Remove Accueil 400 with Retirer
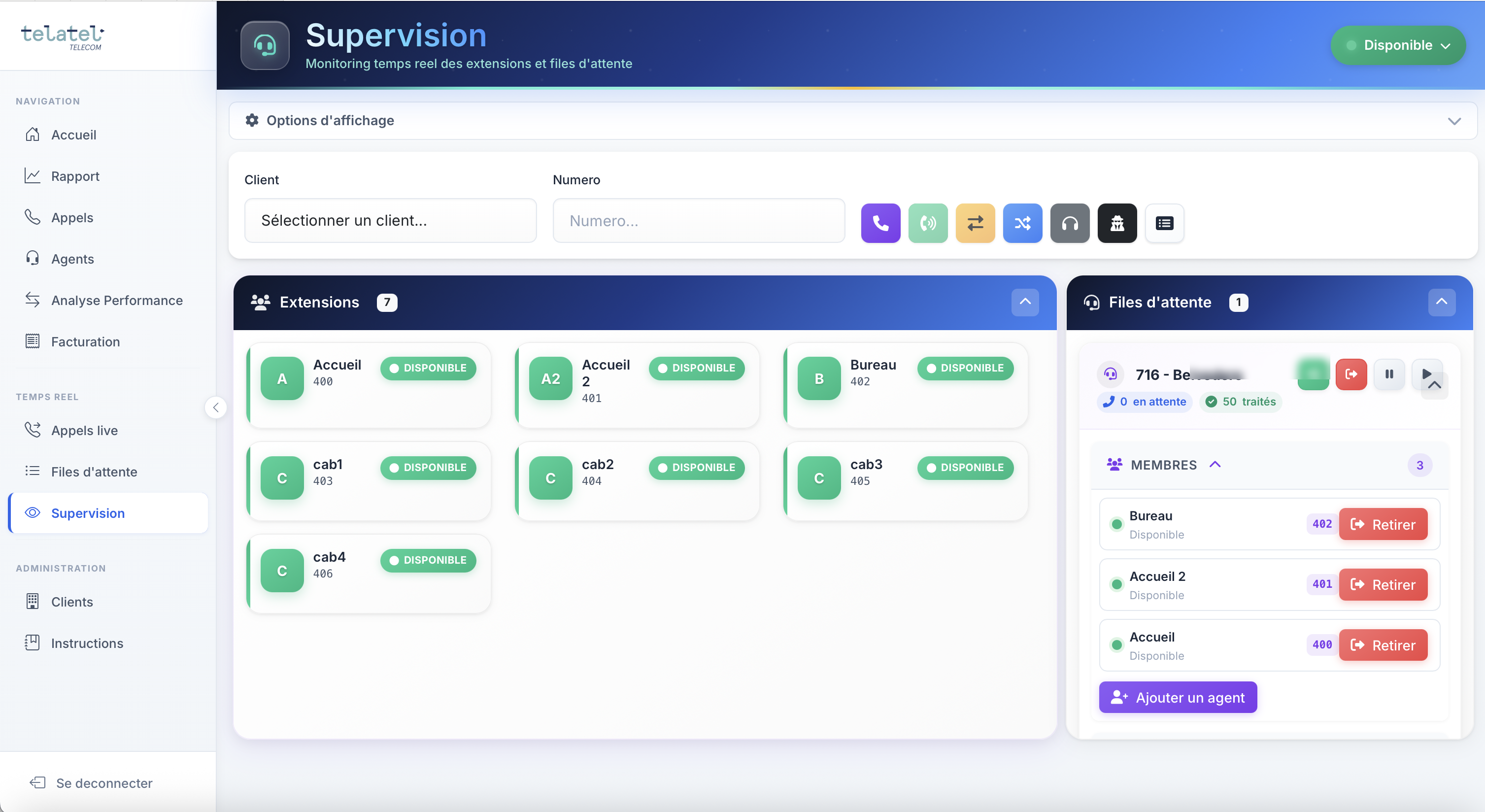The image size is (1485, 812). [1383, 645]
